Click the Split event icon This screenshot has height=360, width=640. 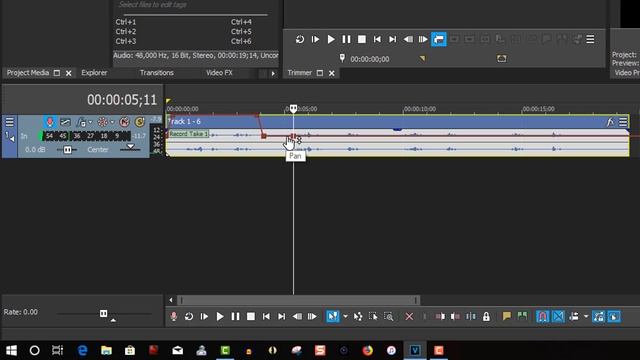[471, 316]
